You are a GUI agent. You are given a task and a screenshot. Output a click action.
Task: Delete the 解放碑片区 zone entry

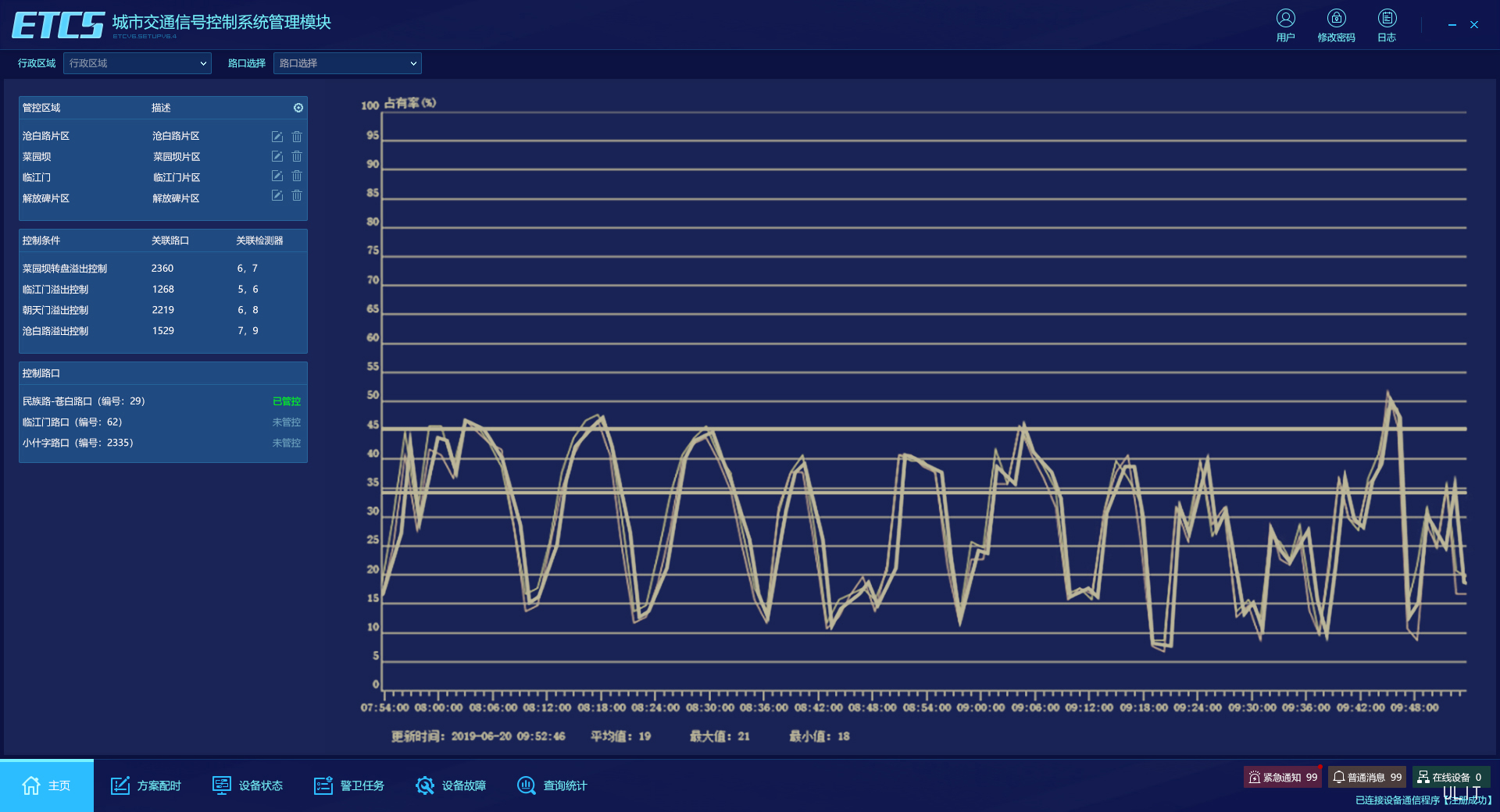tap(297, 196)
